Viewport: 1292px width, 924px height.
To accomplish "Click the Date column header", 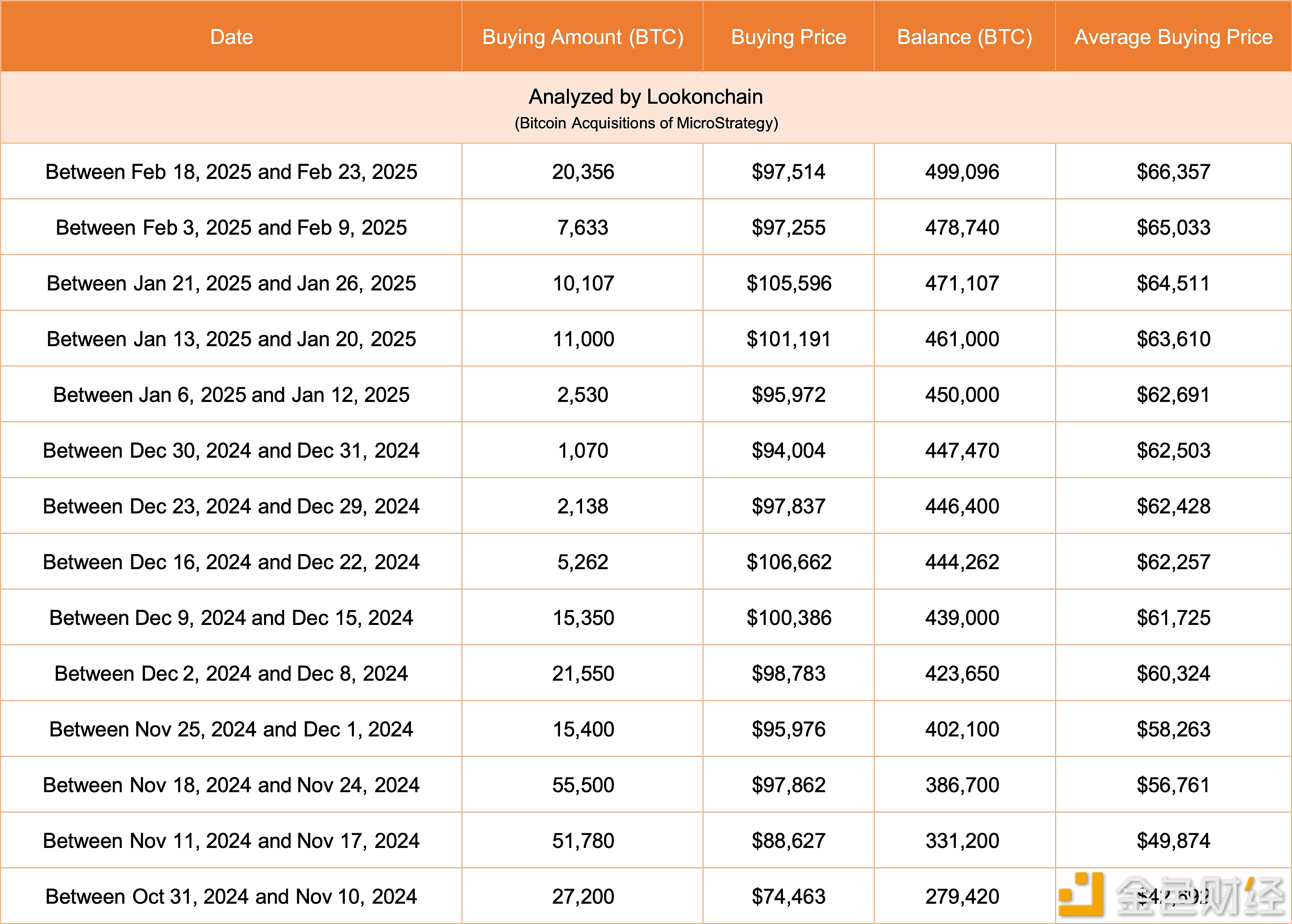I will [x=231, y=37].
